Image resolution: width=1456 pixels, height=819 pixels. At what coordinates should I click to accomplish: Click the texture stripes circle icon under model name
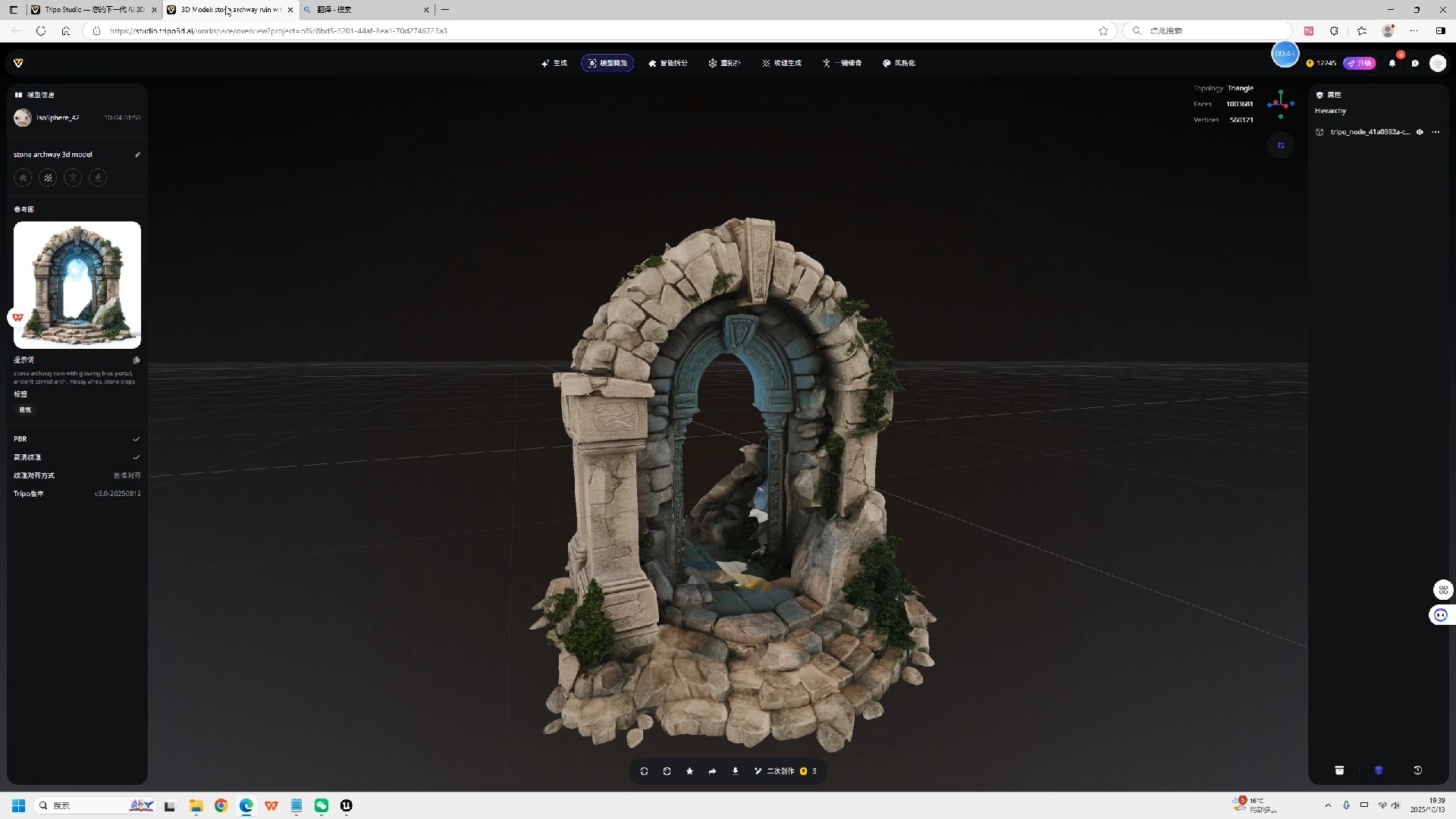pyautogui.click(x=48, y=178)
